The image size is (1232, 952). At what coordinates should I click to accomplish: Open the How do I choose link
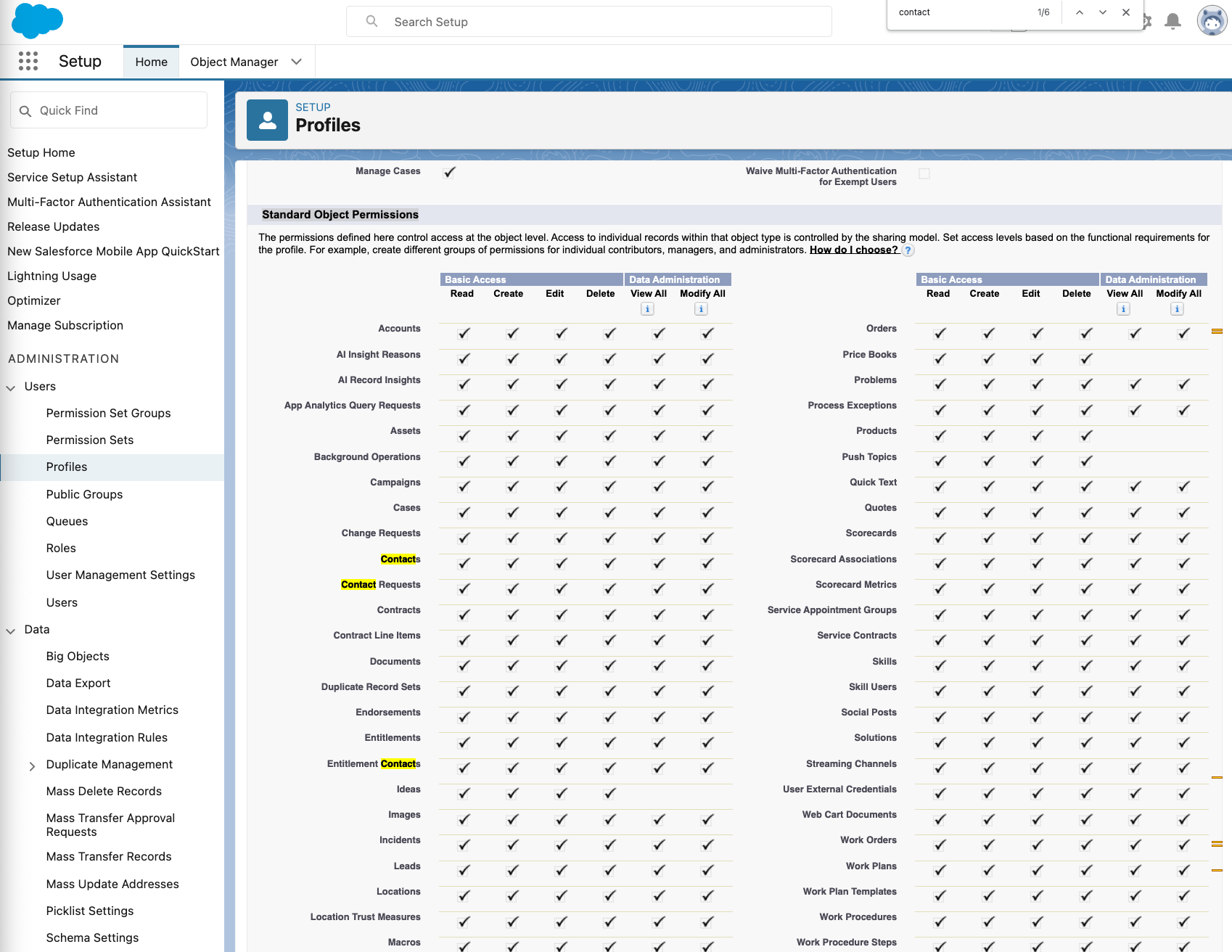click(x=853, y=250)
